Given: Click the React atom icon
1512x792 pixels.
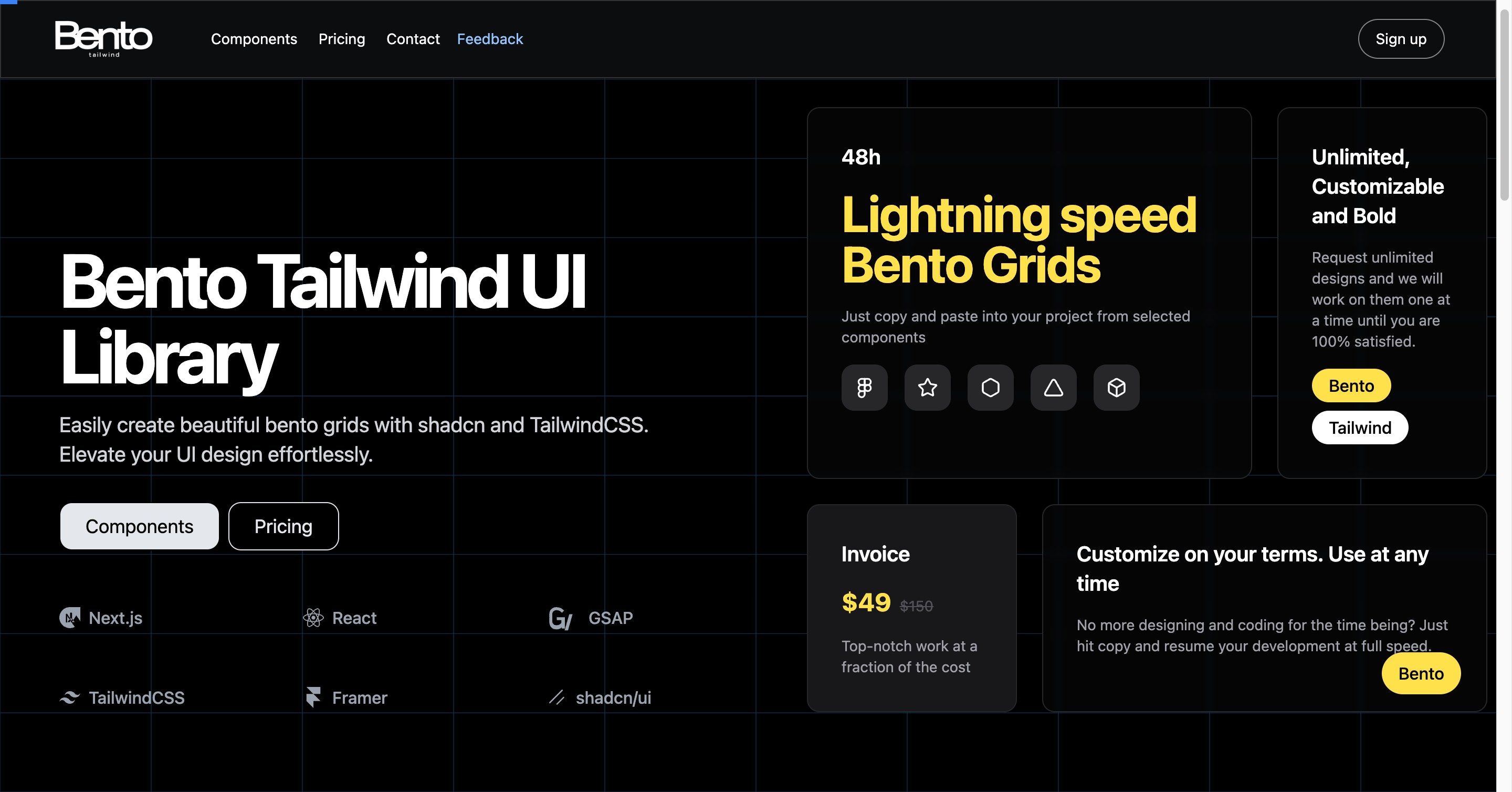Looking at the screenshot, I should pos(313,618).
